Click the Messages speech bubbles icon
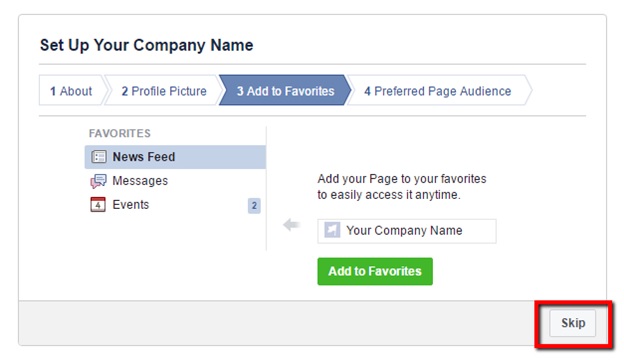624x360 pixels. click(98, 181)
